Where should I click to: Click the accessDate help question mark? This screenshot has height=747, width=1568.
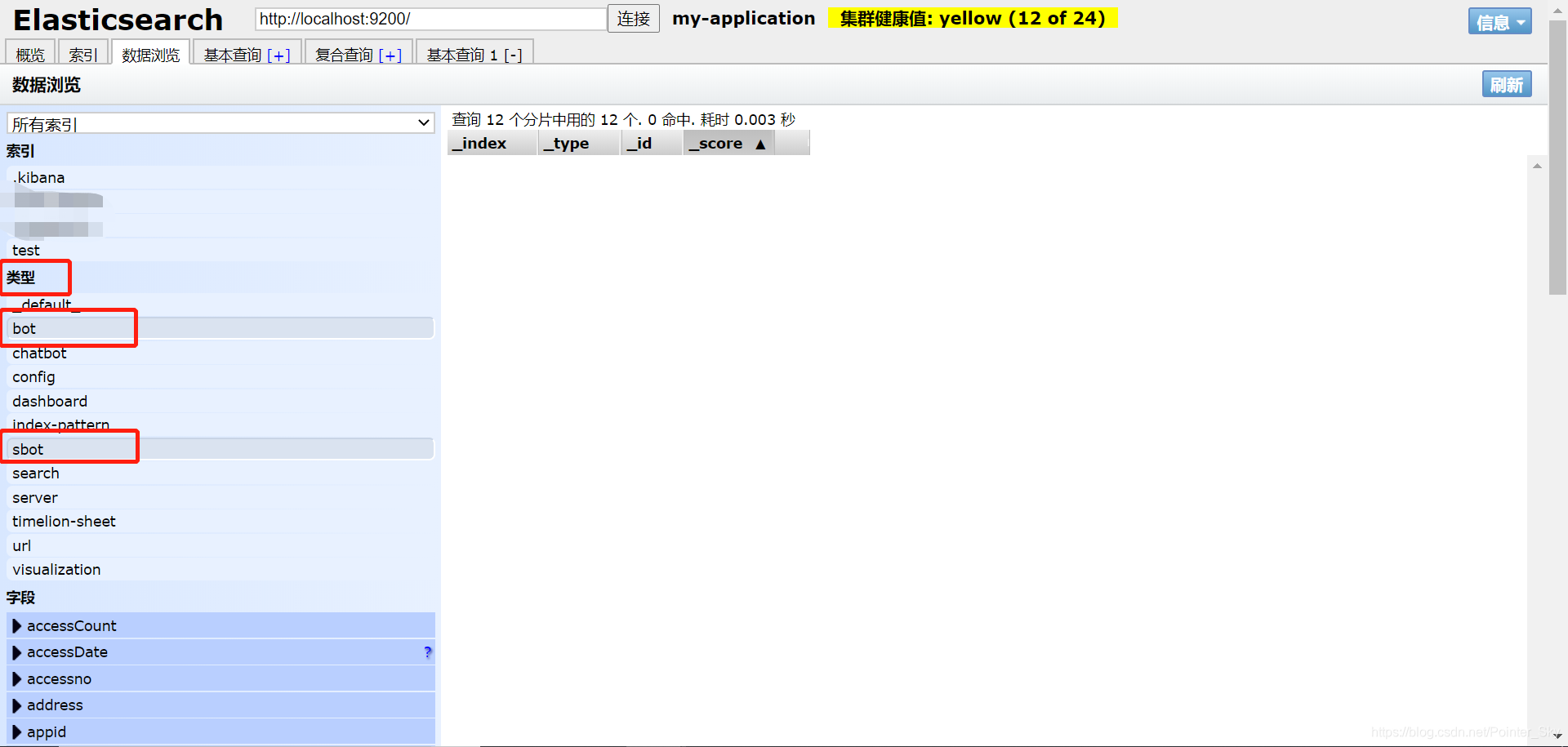point(427,651)
